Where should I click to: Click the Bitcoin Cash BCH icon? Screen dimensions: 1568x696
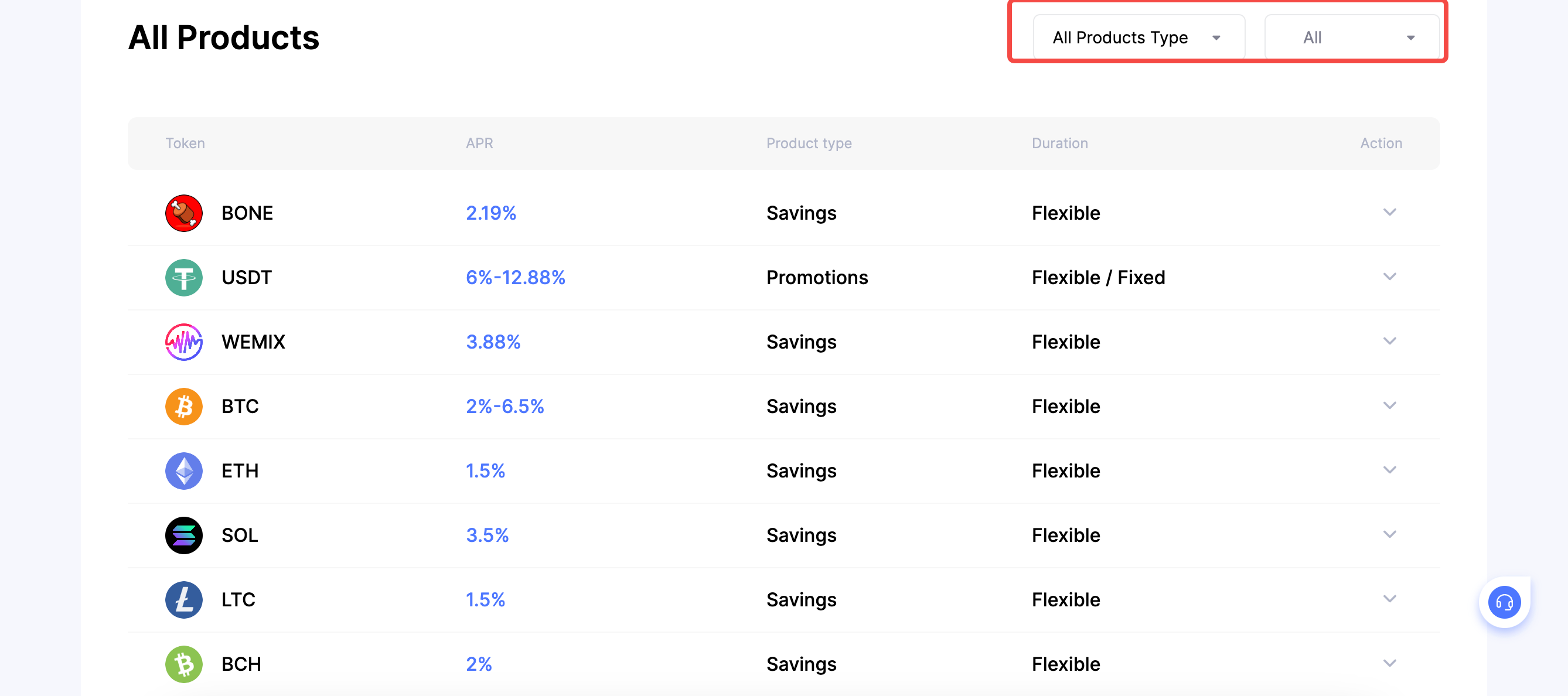(184, 664)
